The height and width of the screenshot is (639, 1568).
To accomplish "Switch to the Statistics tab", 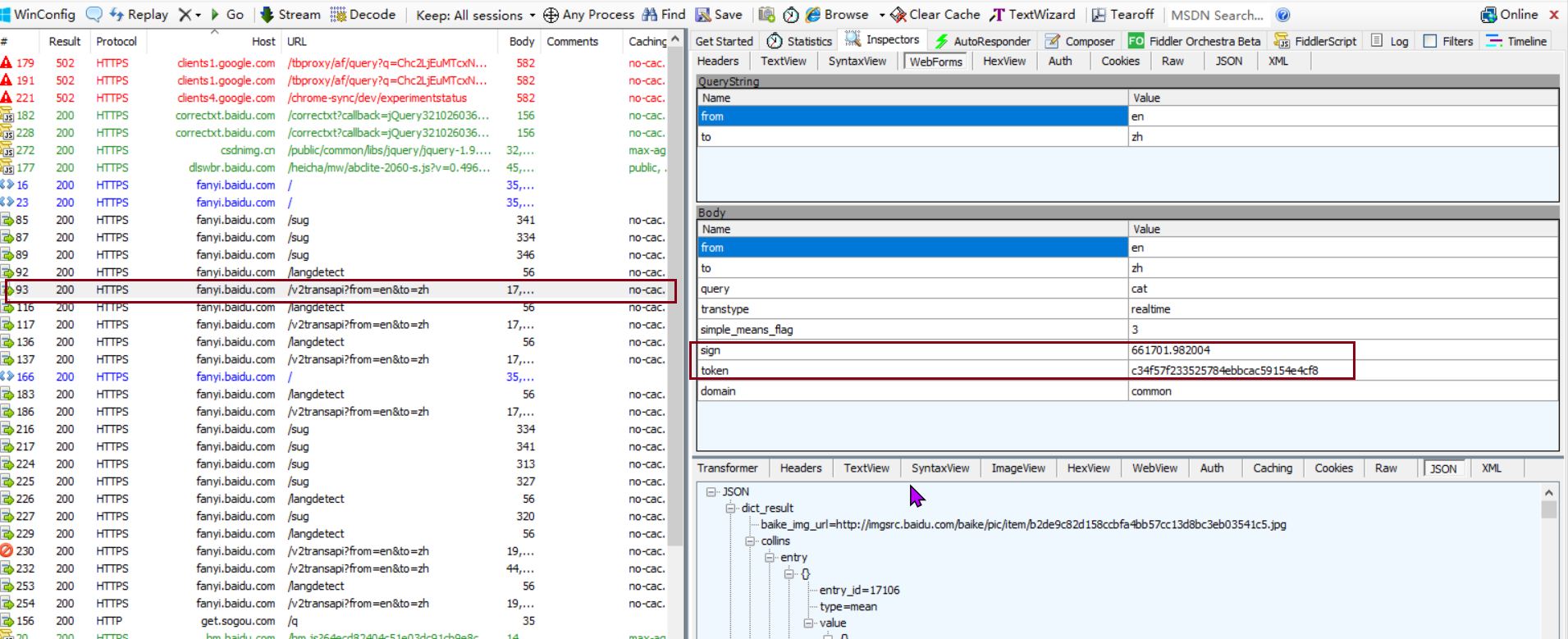I will pos(800,41).
